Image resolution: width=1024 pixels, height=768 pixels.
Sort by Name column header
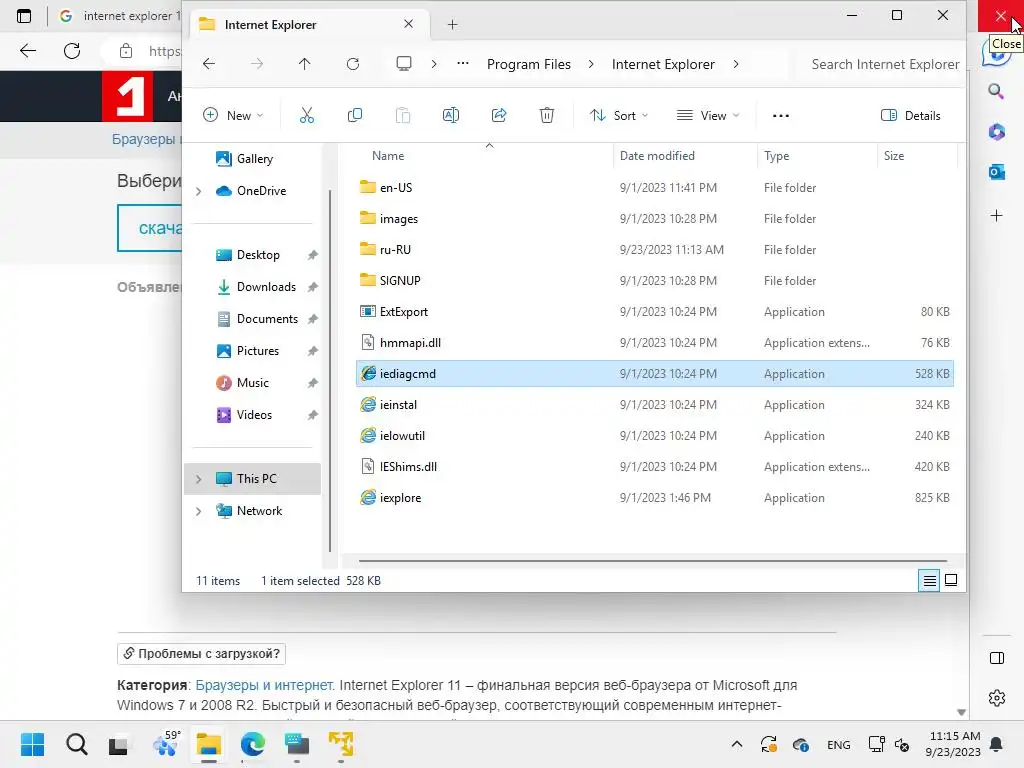(x=388, y=156)
